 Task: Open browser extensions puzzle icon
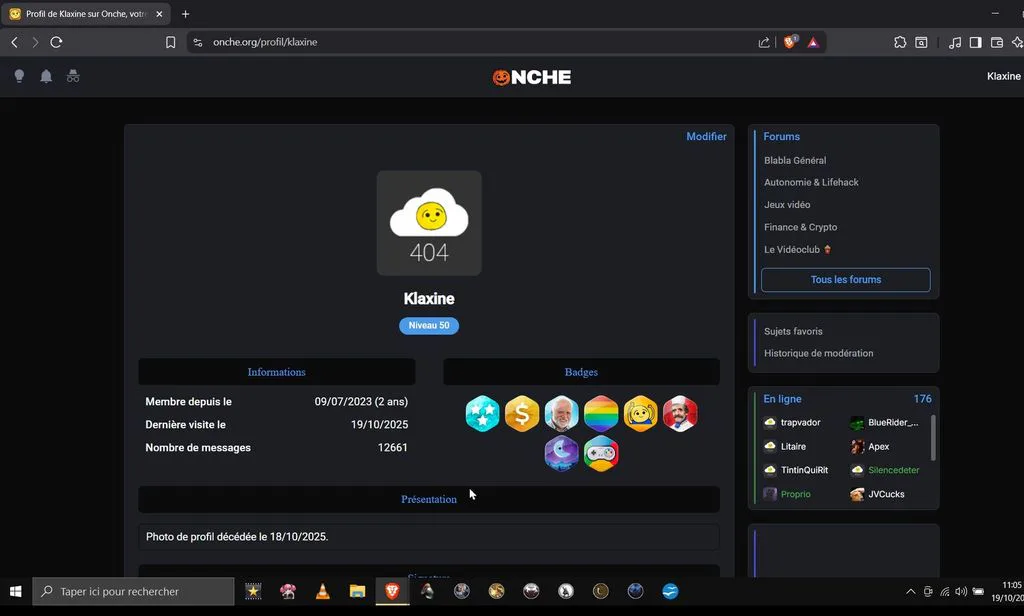point(900,42)
